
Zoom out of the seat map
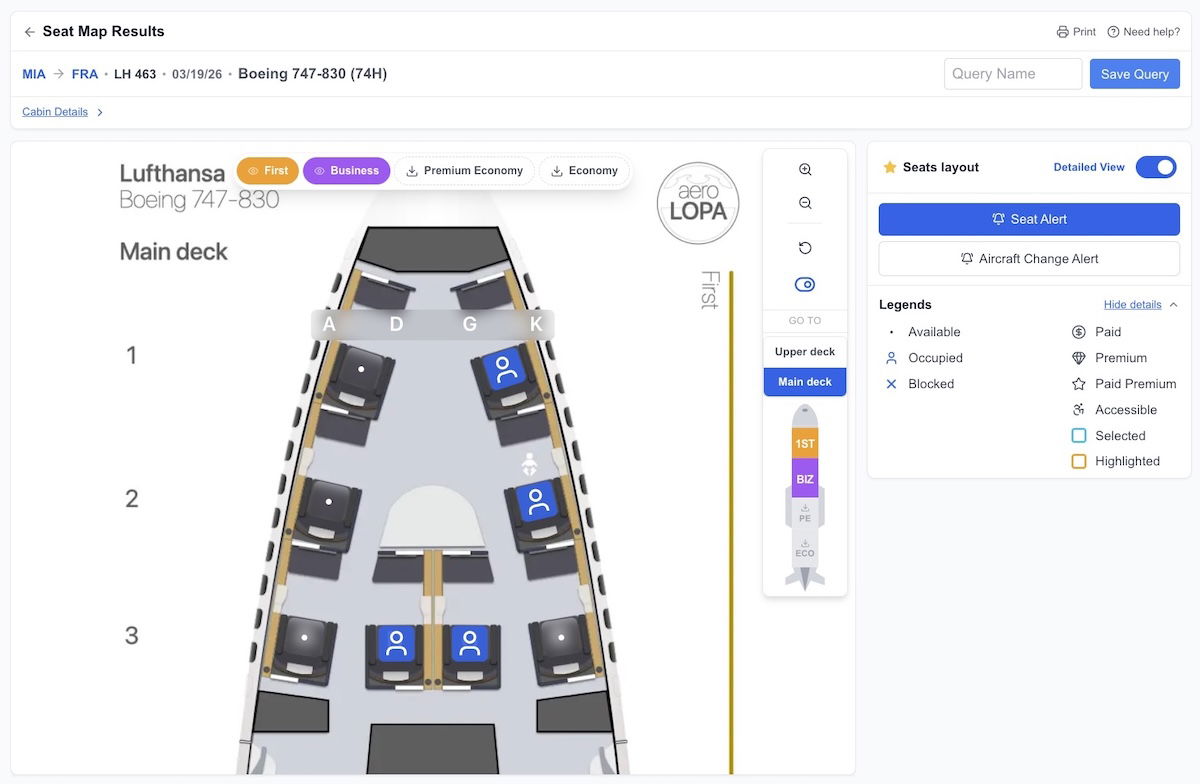[x=805, y=203]
